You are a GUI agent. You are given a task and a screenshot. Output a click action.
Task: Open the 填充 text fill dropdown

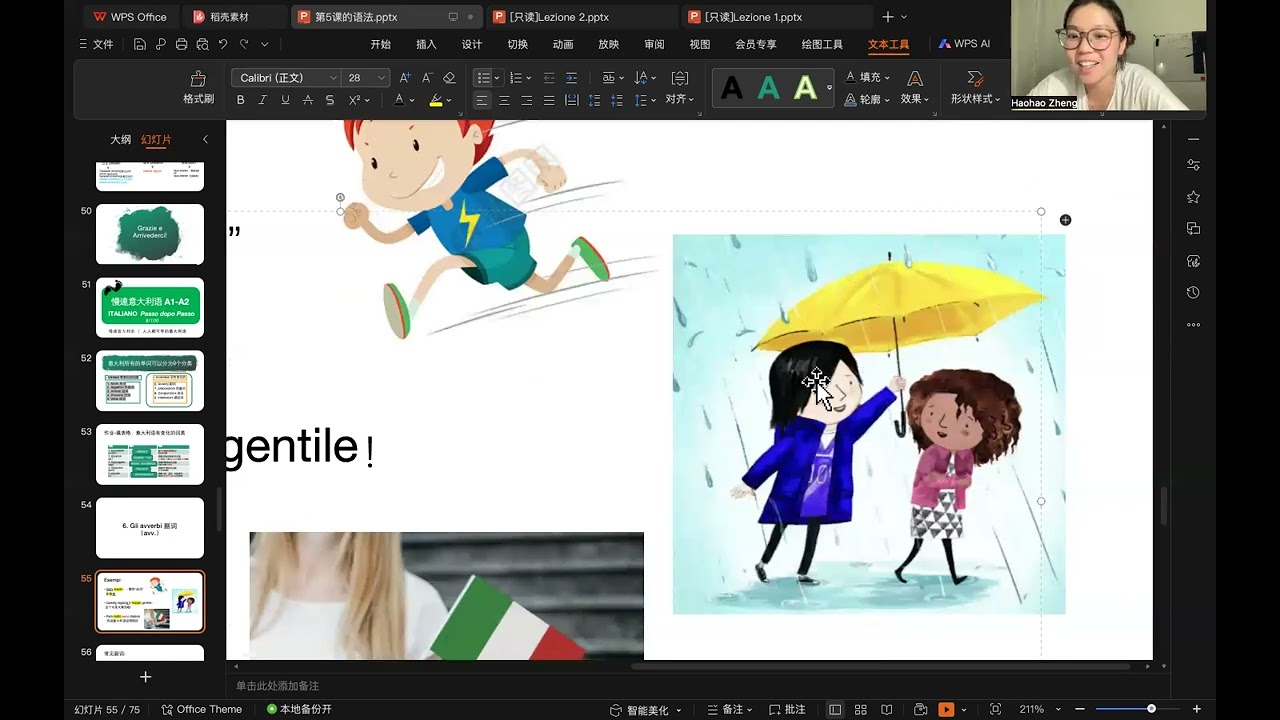click(867, 77)
